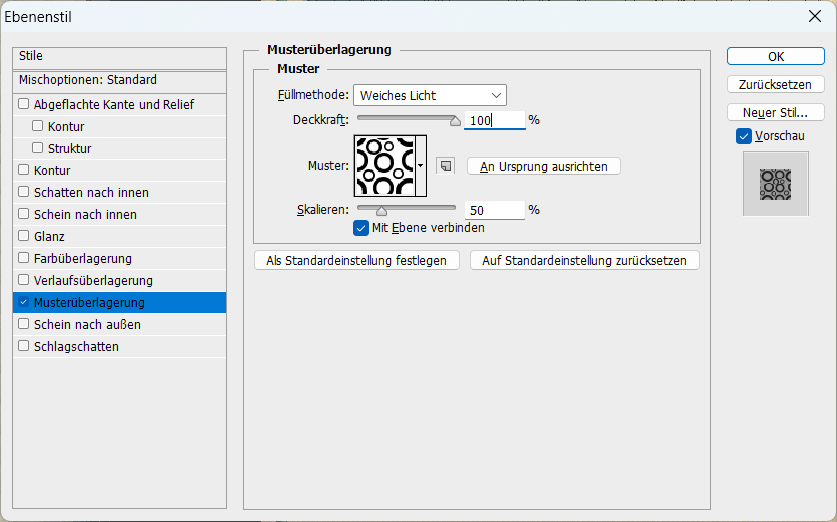Viewport: 837px width, 522px height.
Task: Create new preset from current pattern icon
Action: point(446,166)
